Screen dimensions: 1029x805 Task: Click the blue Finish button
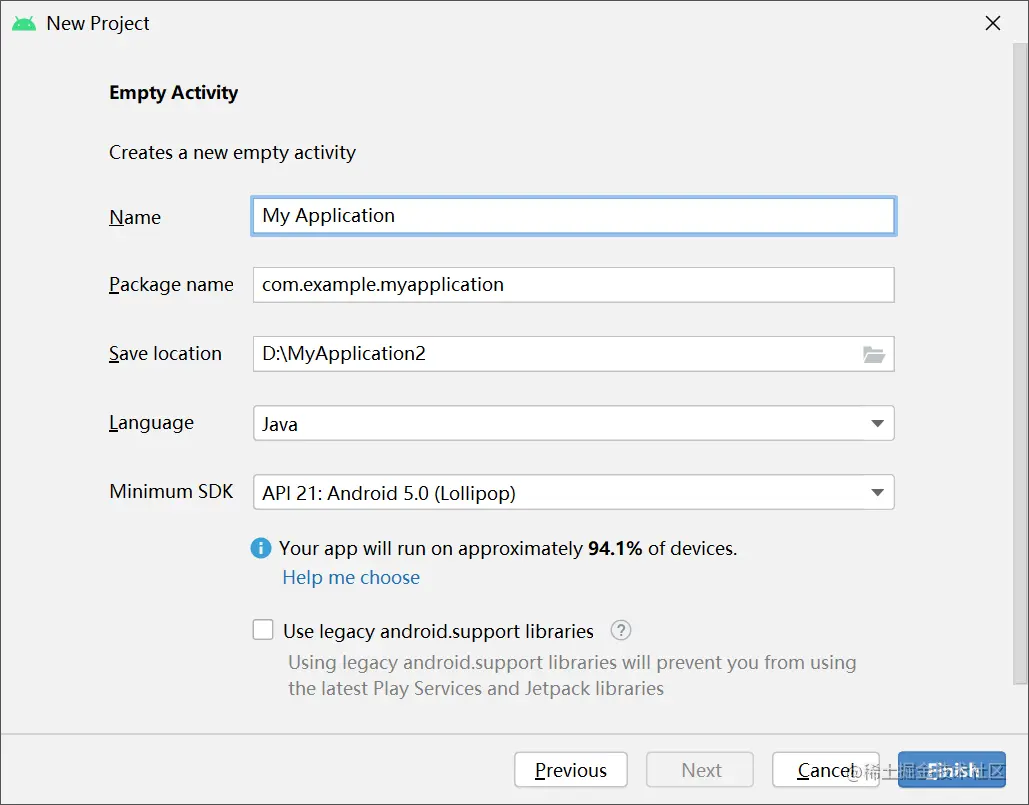(952, 770)
